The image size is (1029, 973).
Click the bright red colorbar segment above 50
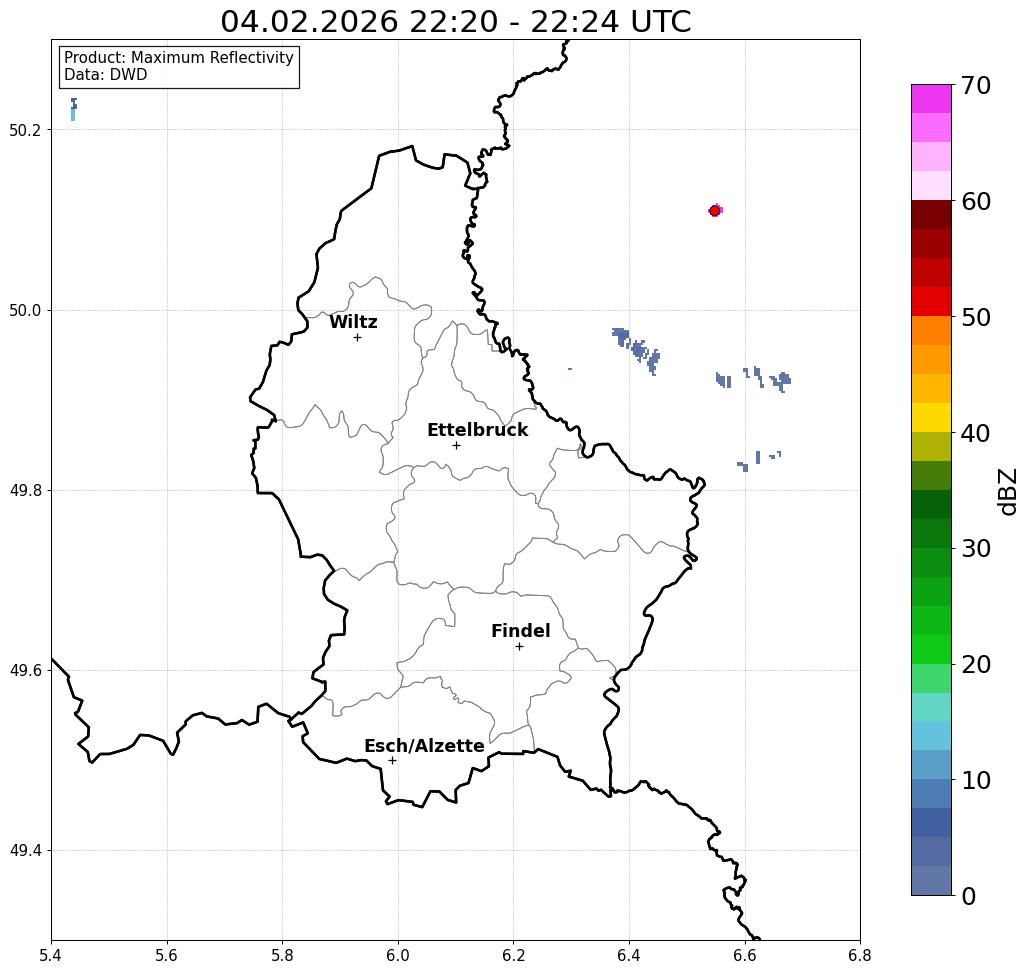point(931,302)
